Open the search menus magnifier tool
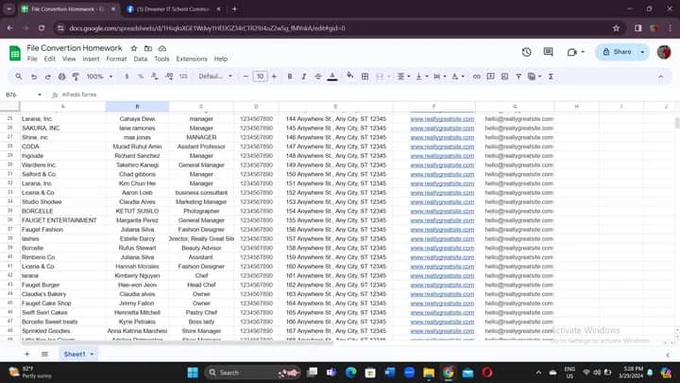This screenshot has height=383, width=680. (x=19, y=76)
